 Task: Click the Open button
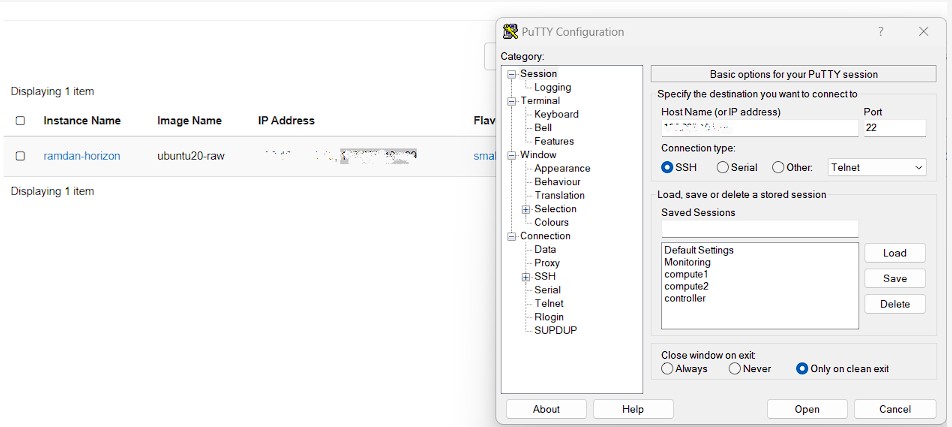pyautogui.click(x=807, y=409)
